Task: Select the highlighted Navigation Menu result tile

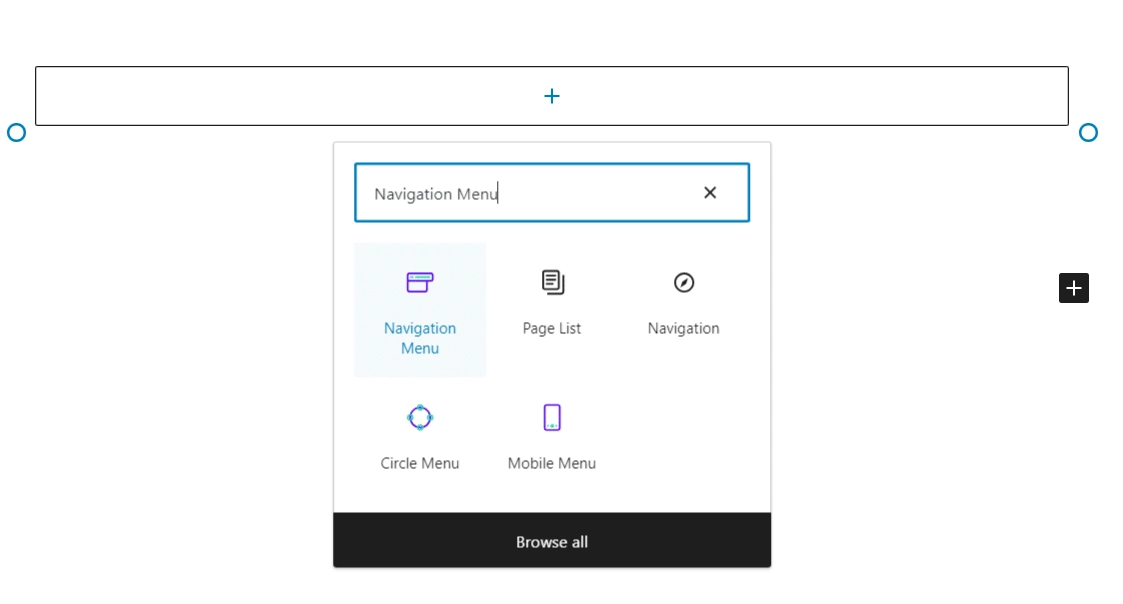Action: (x=419, y=310)
